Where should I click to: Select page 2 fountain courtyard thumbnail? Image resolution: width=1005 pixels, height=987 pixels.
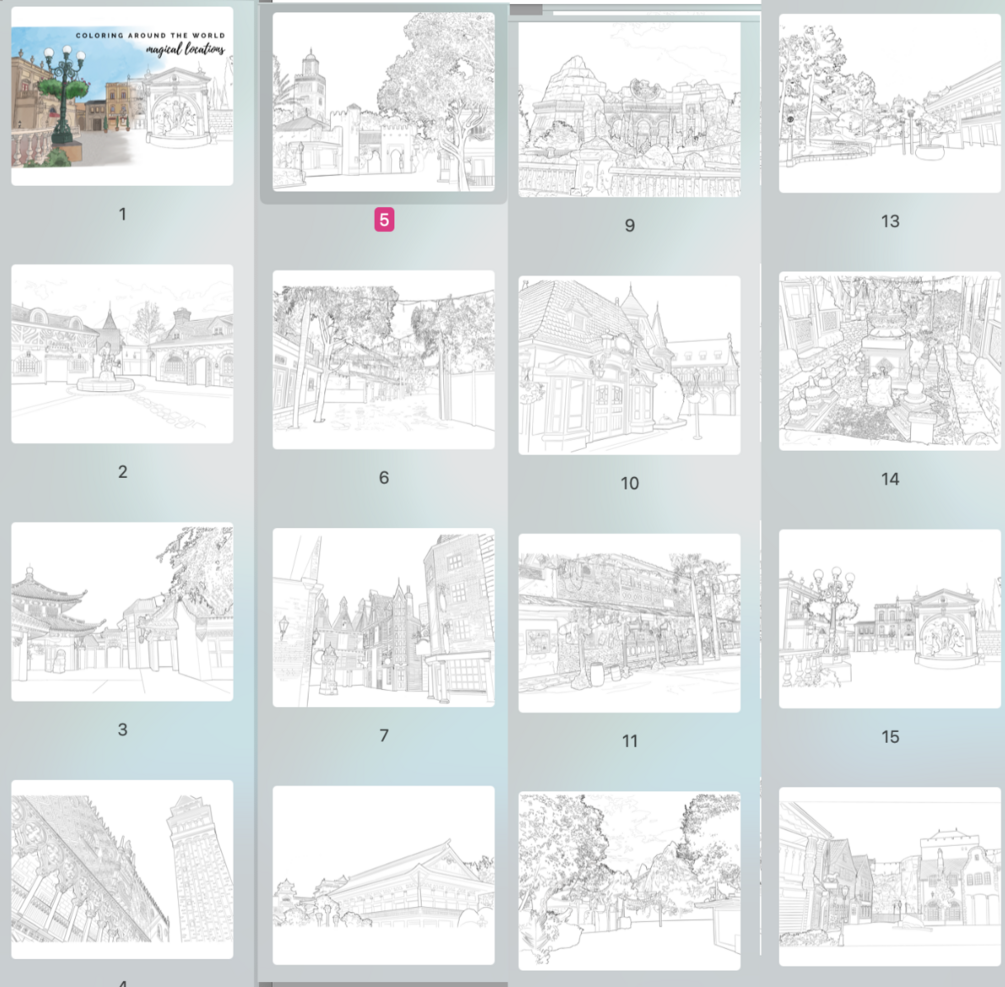122,354
